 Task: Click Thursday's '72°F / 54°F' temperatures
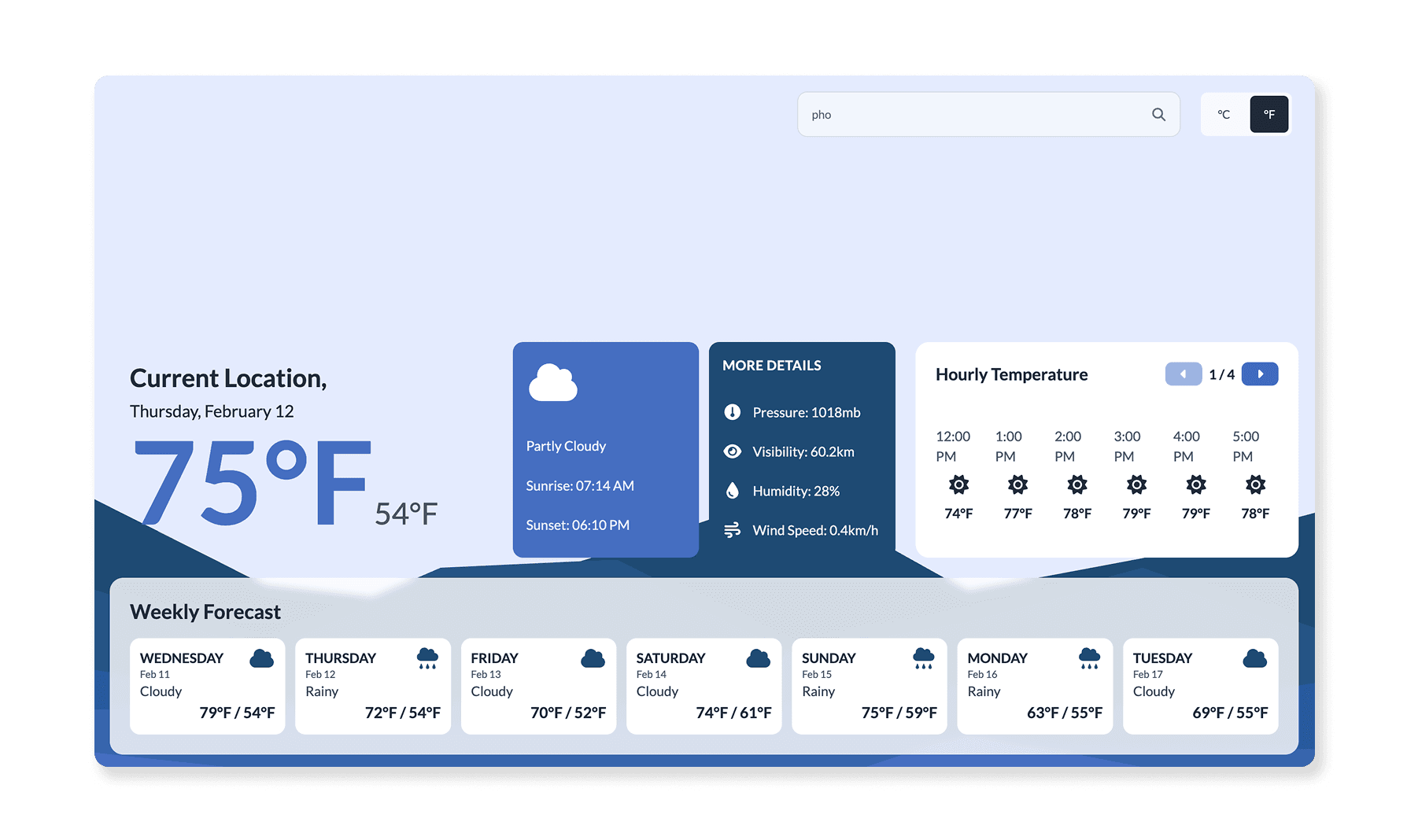tap(403, 713)
